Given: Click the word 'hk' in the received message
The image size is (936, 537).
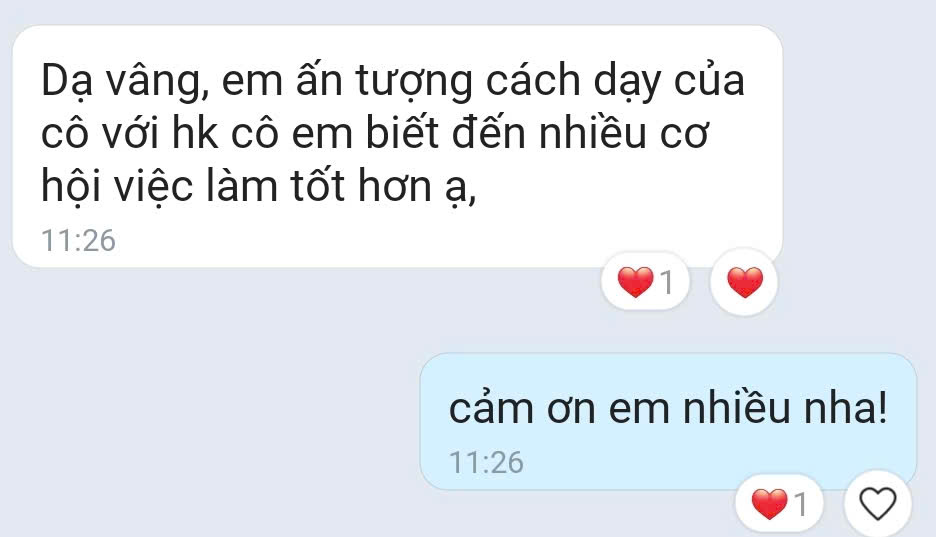Looking at the screenshot, I should pyautogui.click(x=195, y=133).
